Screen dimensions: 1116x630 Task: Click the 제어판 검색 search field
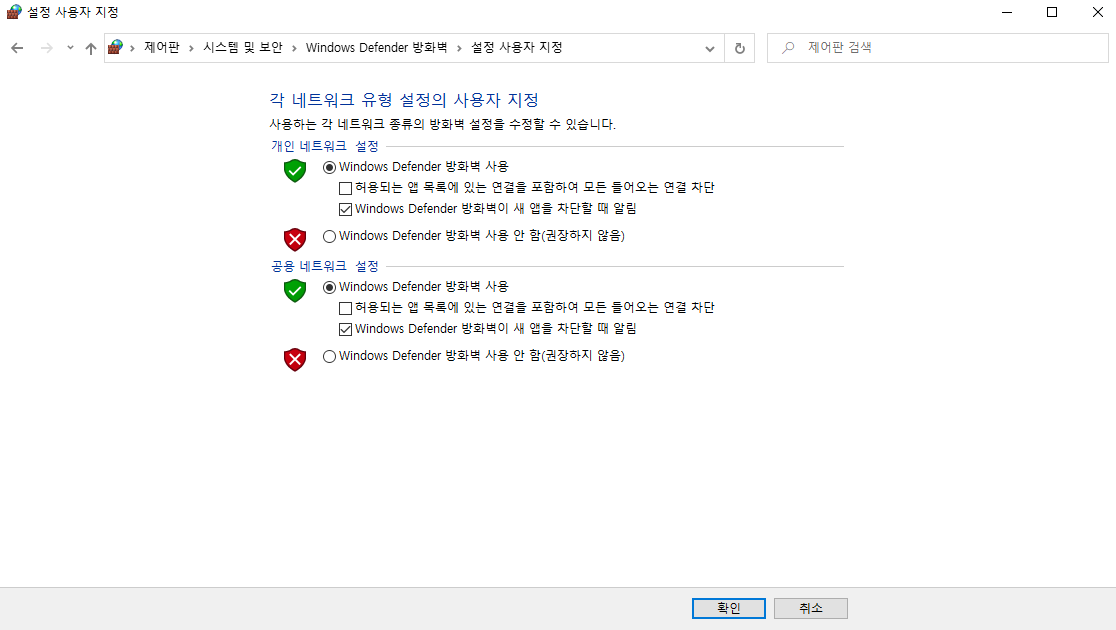pos(937,48)
